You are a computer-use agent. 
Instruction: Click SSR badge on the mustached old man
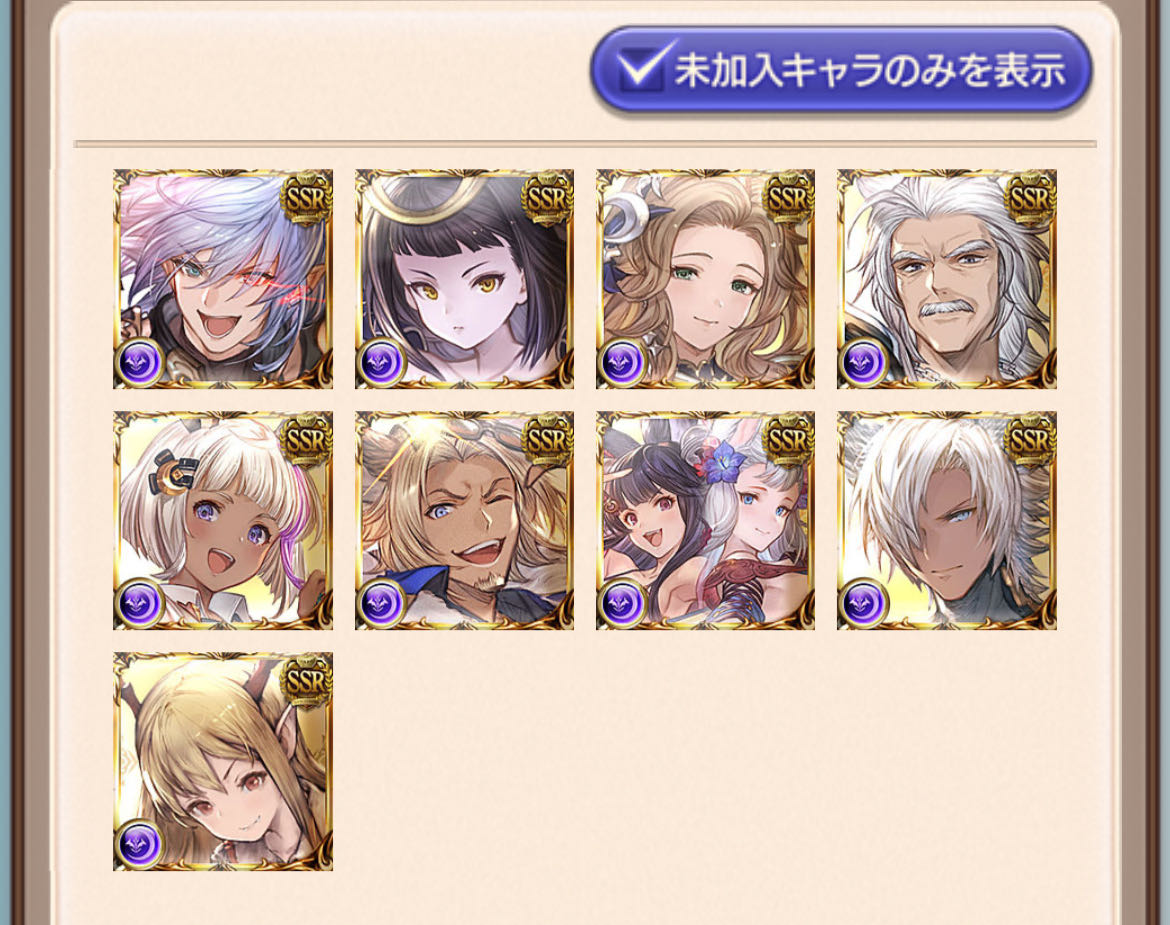1030,197
